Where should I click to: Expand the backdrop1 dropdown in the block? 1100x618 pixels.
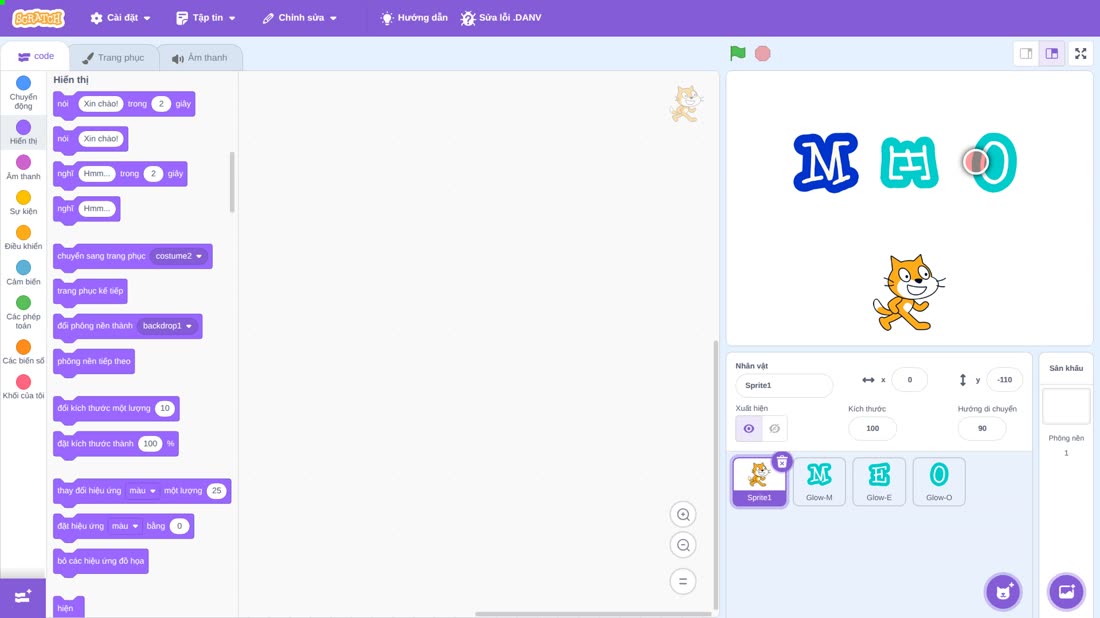[167, 325]
